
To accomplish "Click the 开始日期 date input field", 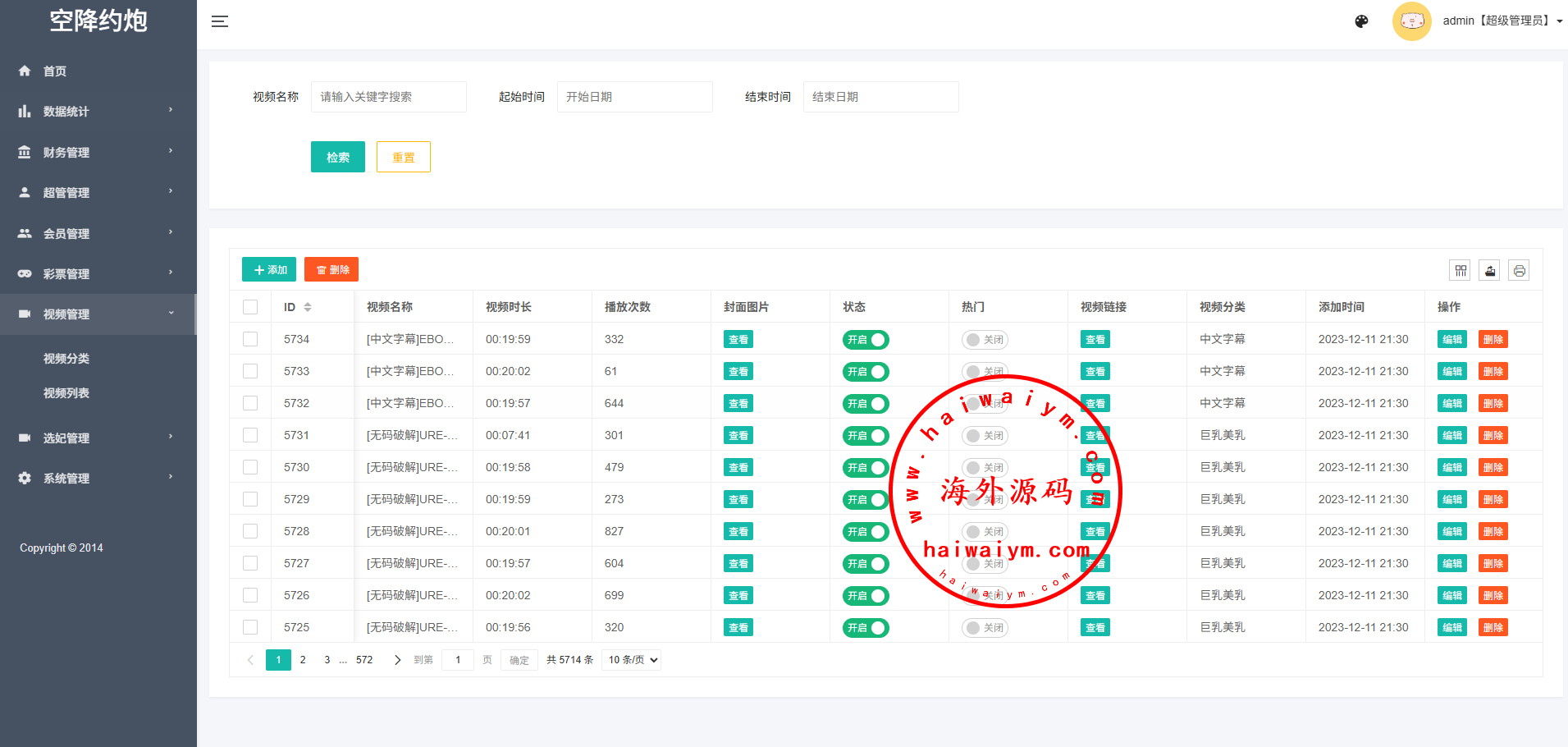I will pos(634,97).
